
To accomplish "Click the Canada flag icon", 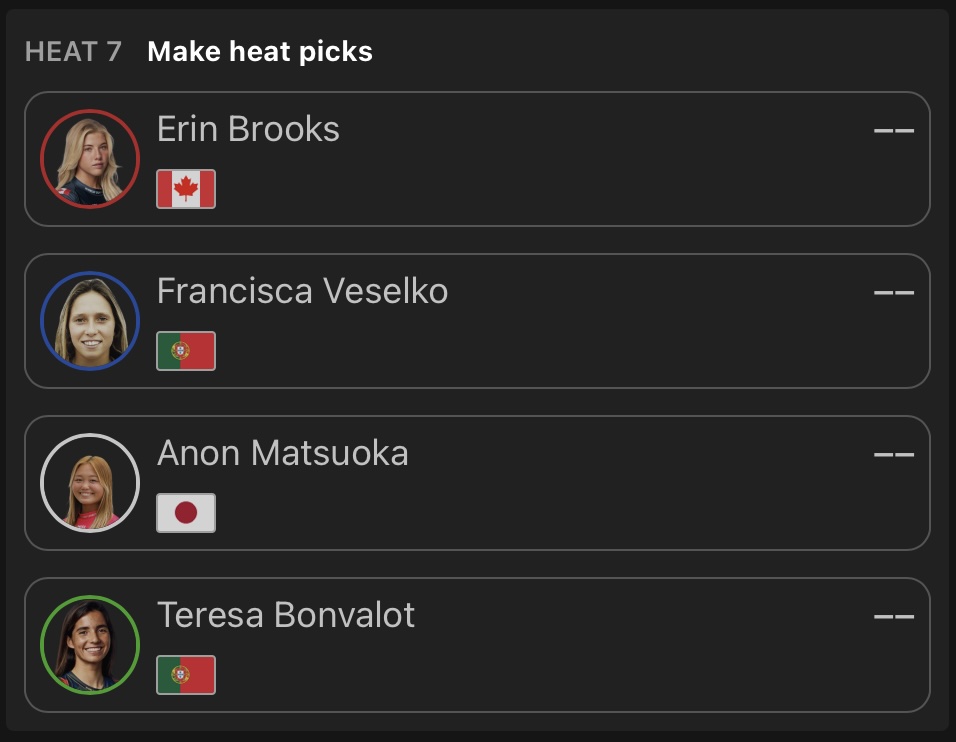I will point(186,189).
